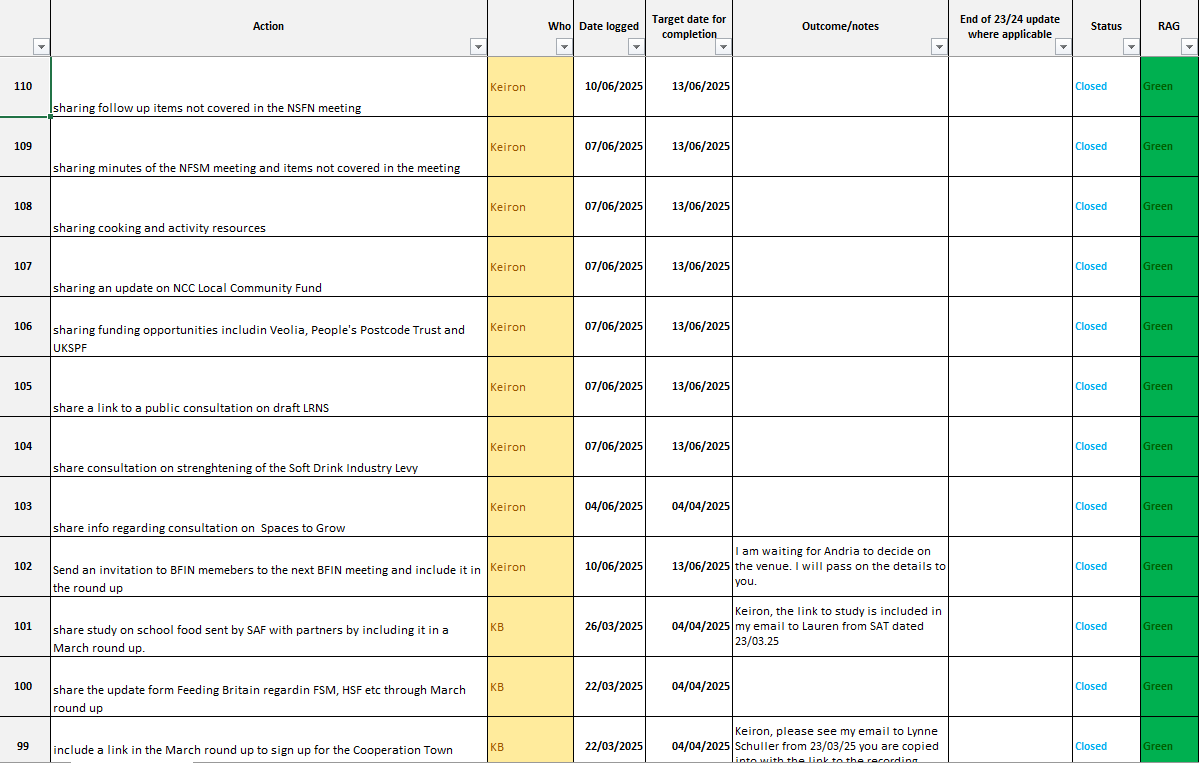This screenshot has width=1199, height=763.
Task: Click the KB cell in row 100
Action: (531, 687)
